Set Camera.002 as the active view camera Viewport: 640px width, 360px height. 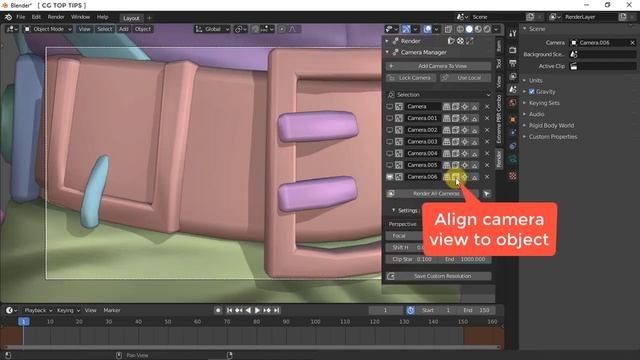[390, 130]
